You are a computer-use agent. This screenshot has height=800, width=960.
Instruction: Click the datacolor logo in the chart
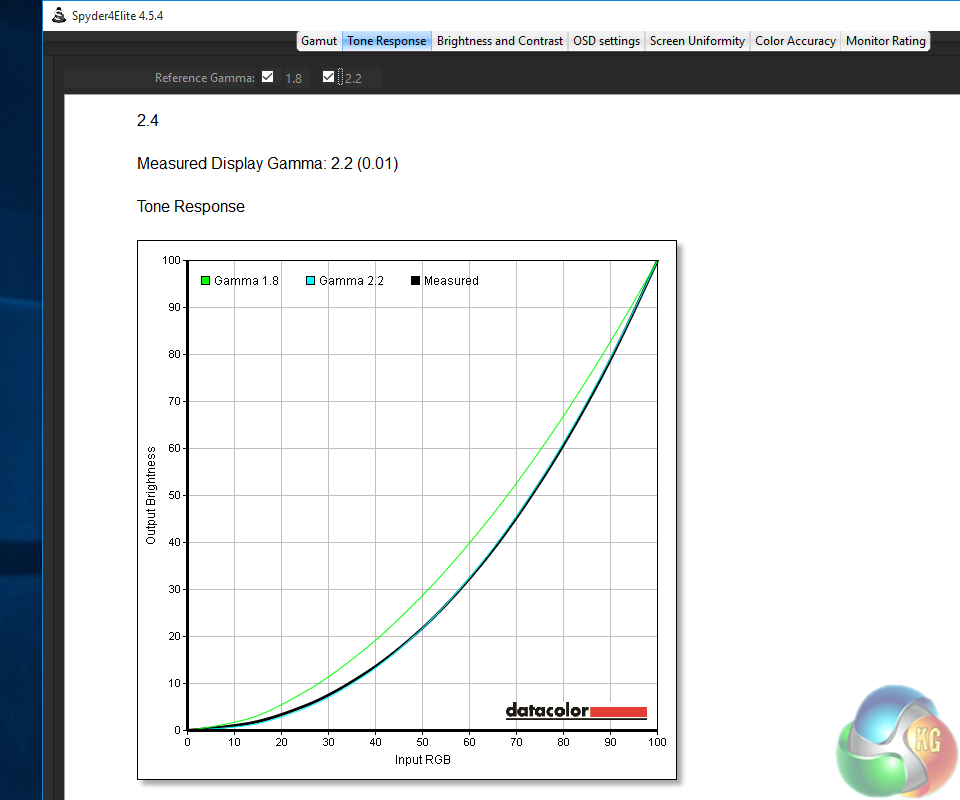[x=576, y=711]
